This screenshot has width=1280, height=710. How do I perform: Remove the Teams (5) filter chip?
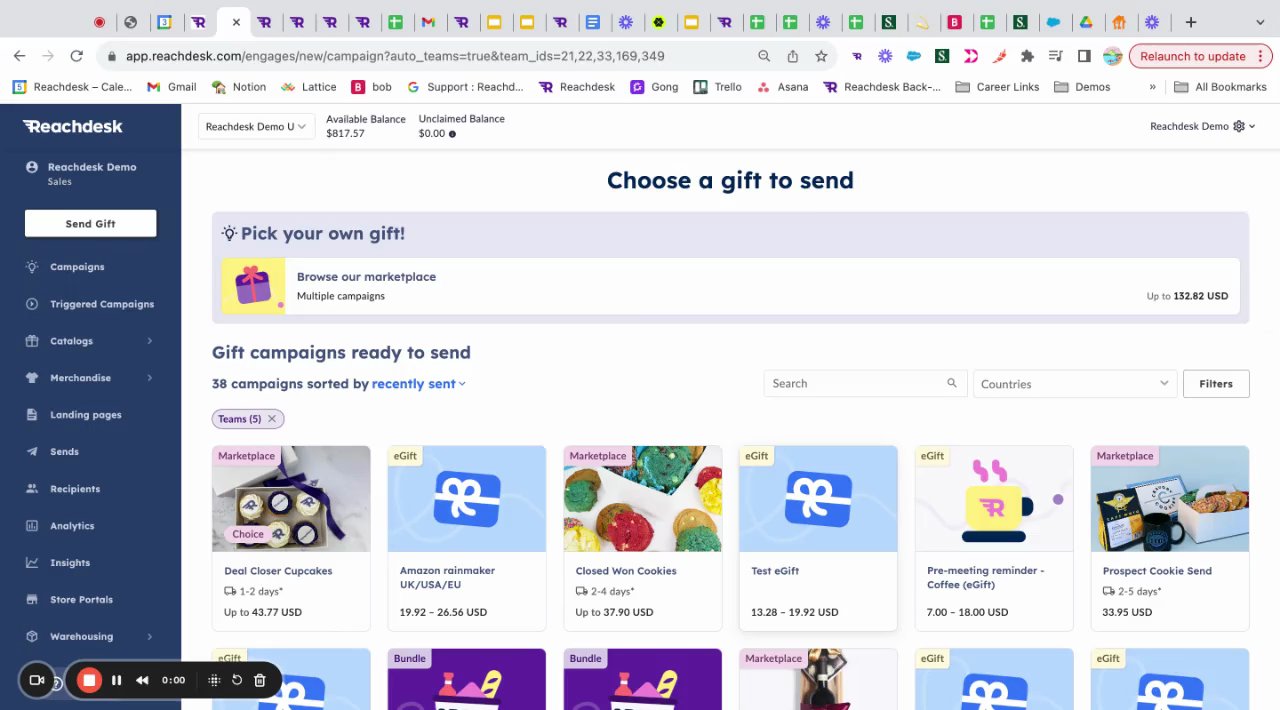click(x=271, y=419)
